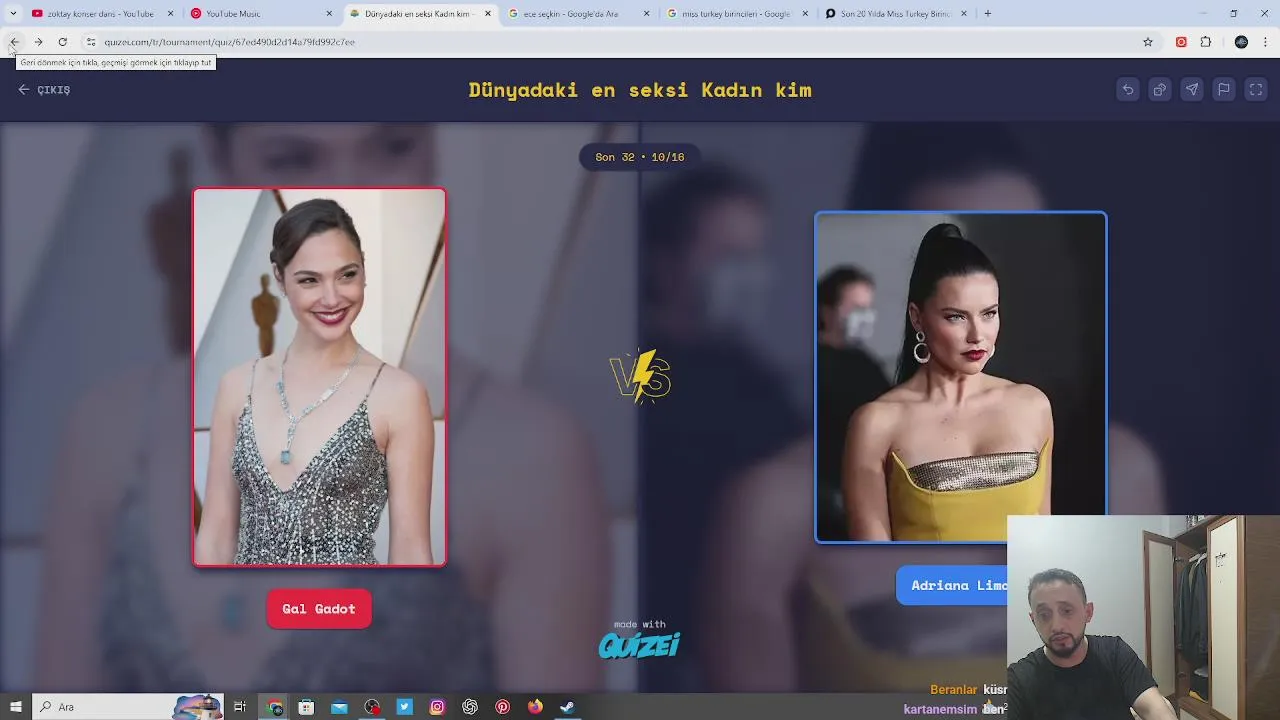Close the miss turkey birincileri tab
The image size is (1280, 720).
pos(805,14)
